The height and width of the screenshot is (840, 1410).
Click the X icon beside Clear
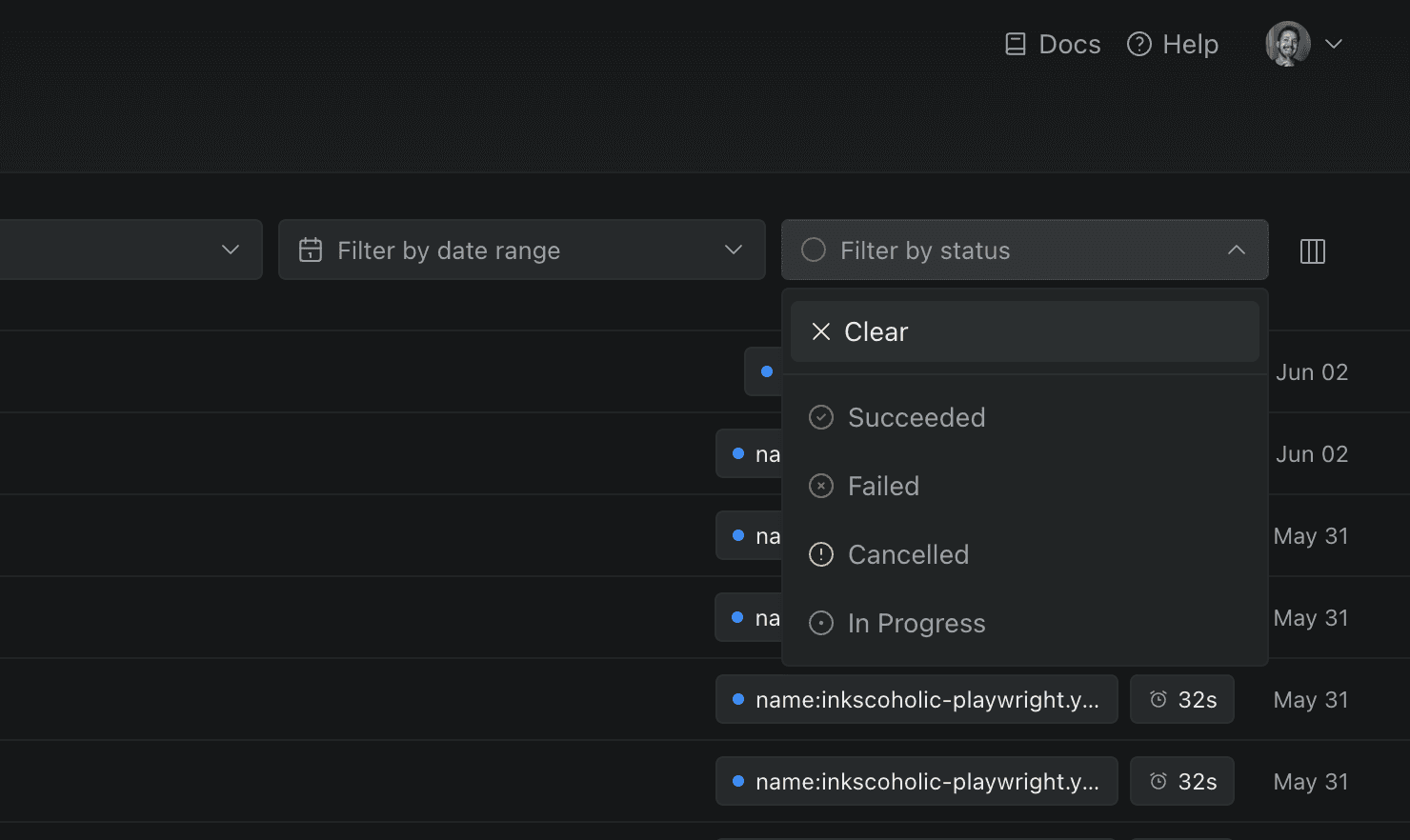pyautogui.click(x=821, y=331)
